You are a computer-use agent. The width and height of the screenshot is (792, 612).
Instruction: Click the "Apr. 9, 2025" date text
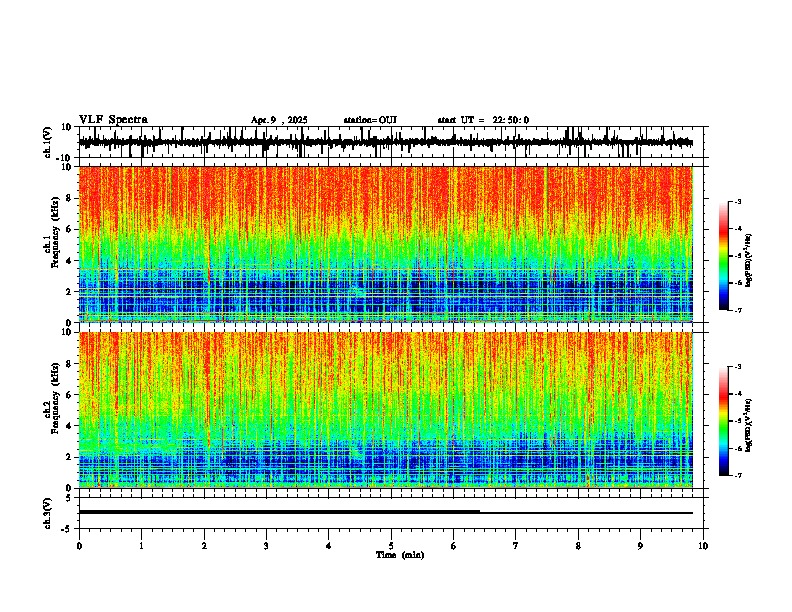[279, 120]
